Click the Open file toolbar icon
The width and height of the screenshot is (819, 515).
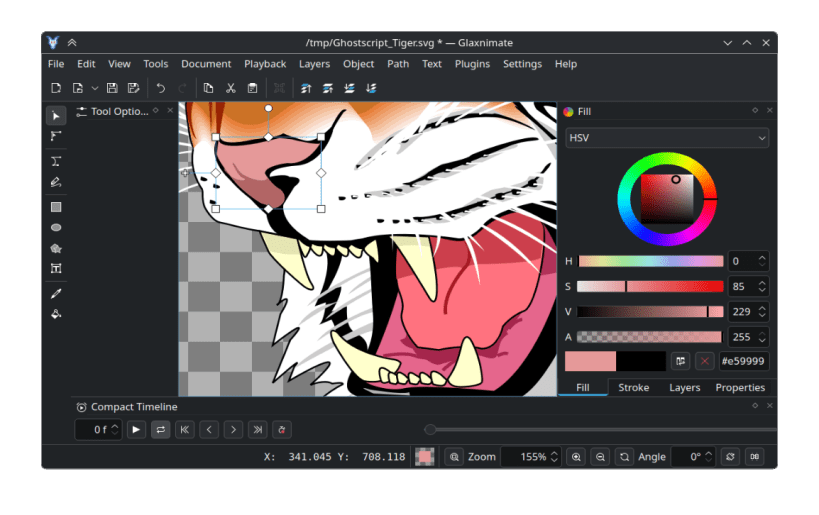coord(78,88)
